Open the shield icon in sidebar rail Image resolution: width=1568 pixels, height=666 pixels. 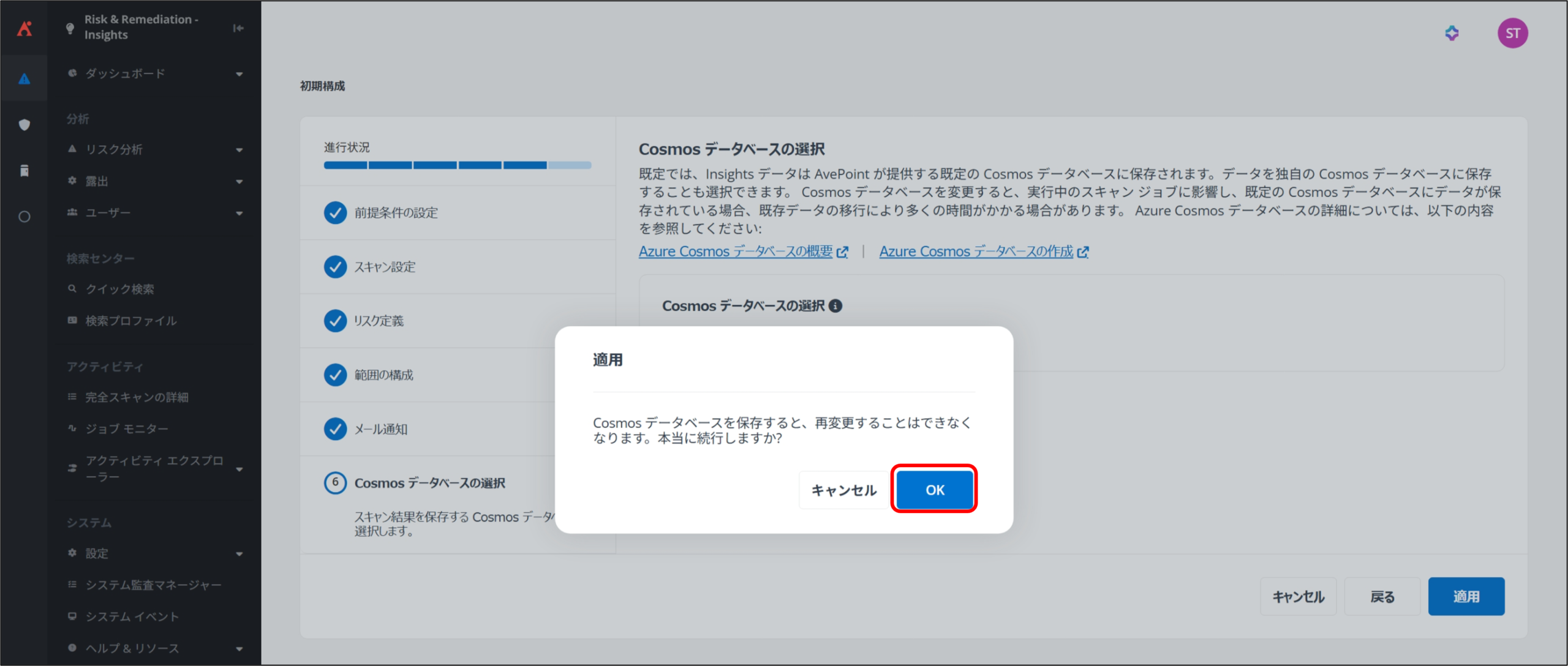(24, 125)
